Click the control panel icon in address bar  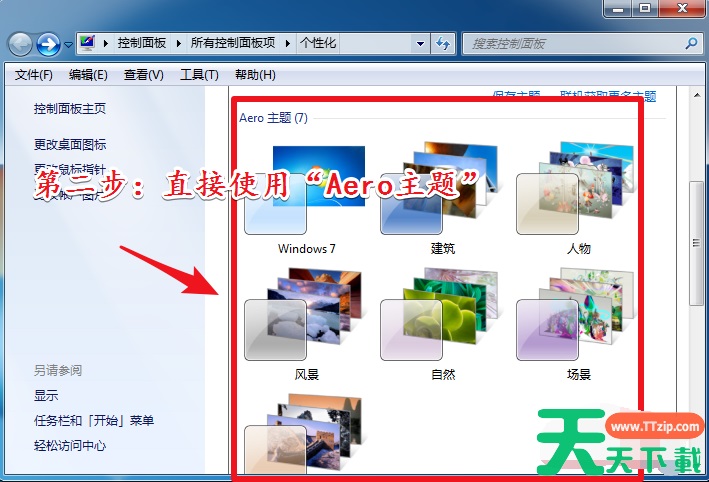tap(87, 43)
